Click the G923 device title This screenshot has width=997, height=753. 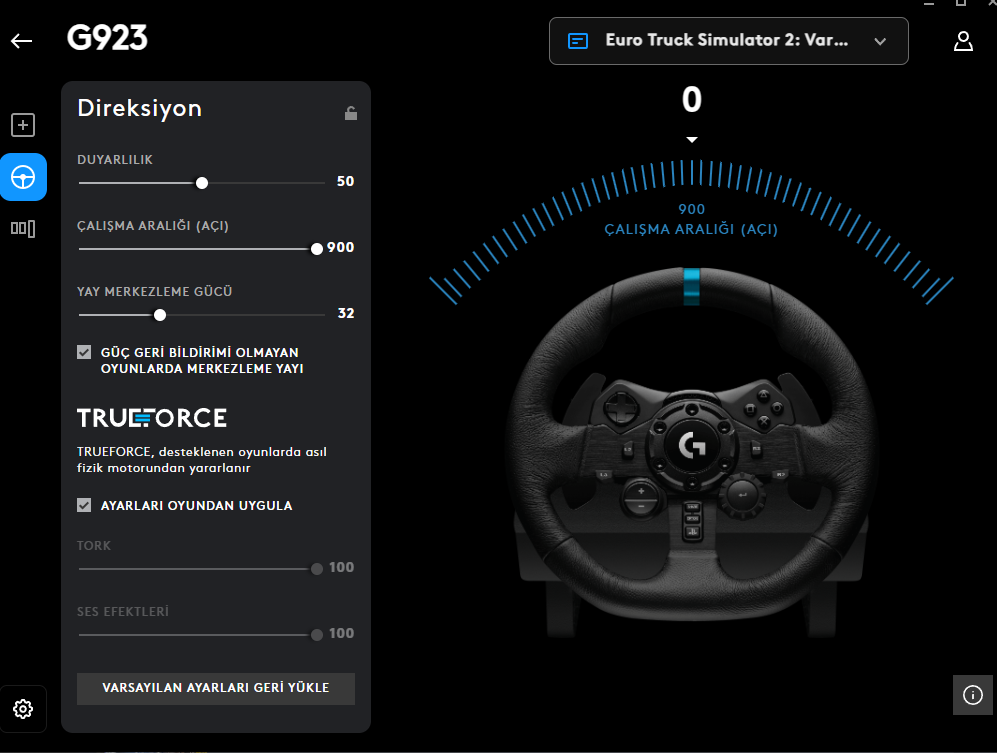(107, 38)
